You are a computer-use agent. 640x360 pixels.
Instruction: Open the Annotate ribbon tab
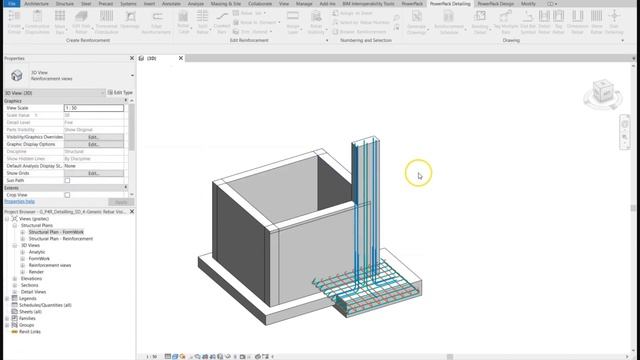point(171,3)
